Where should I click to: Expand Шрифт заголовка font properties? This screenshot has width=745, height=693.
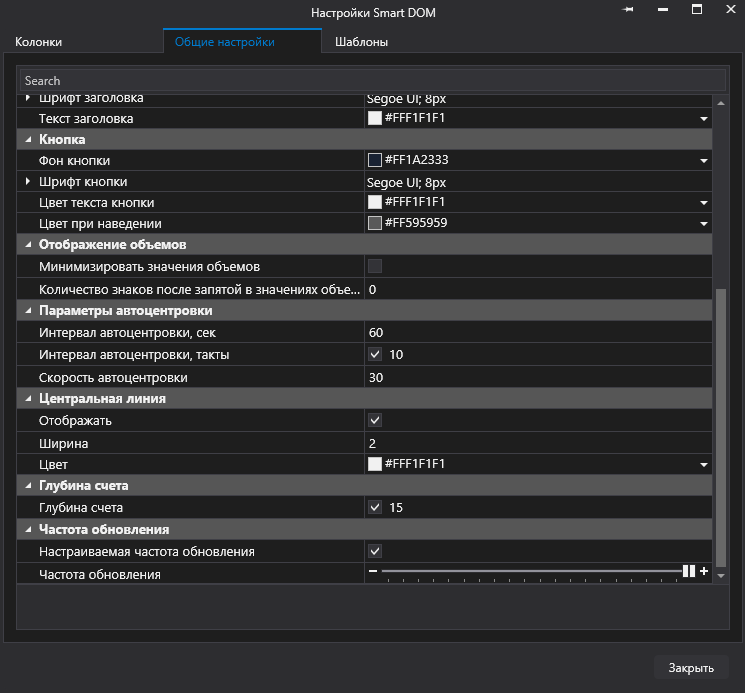28,98
